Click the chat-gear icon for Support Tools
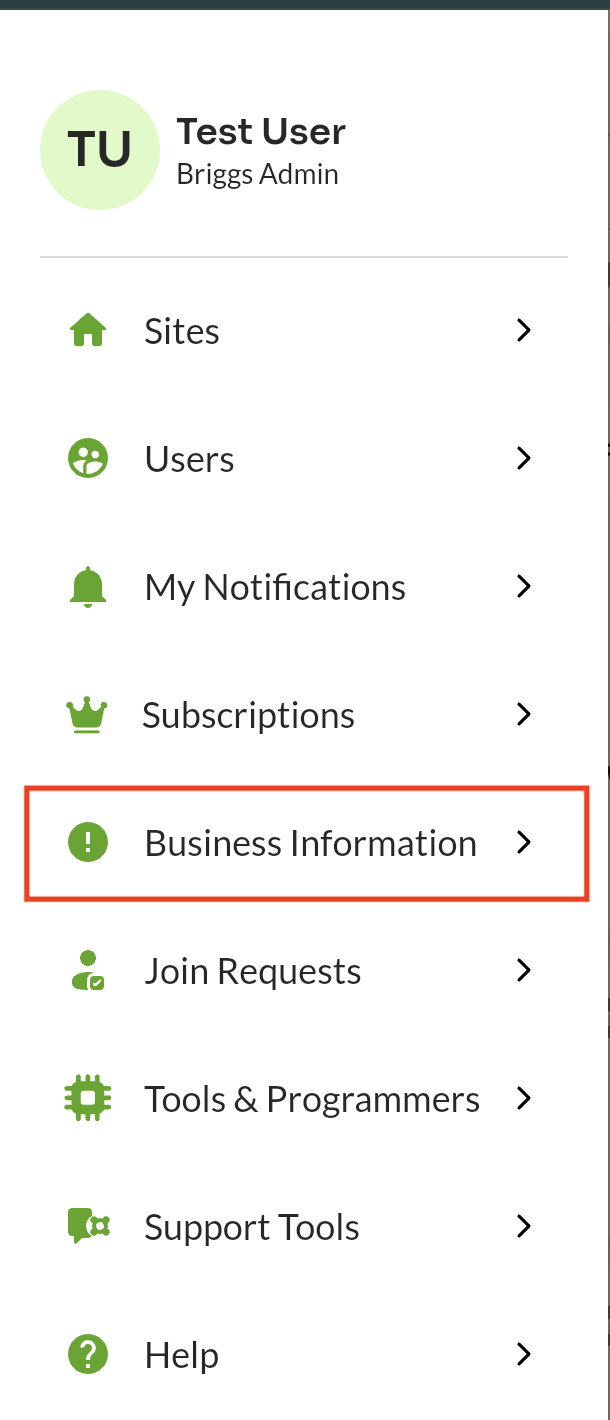Viewport: 610px width, 1420px height. pos(88,1226)
